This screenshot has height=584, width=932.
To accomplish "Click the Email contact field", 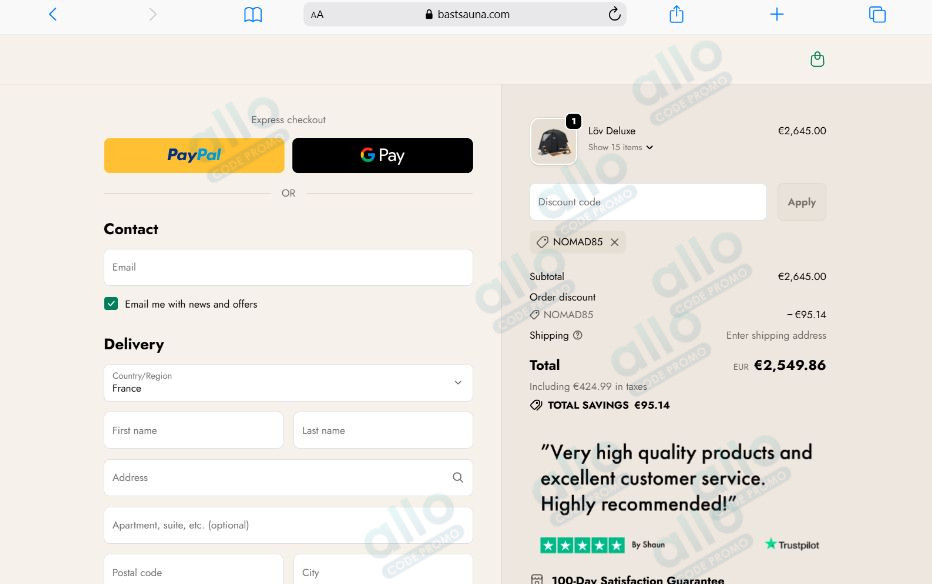I will 288,267.
